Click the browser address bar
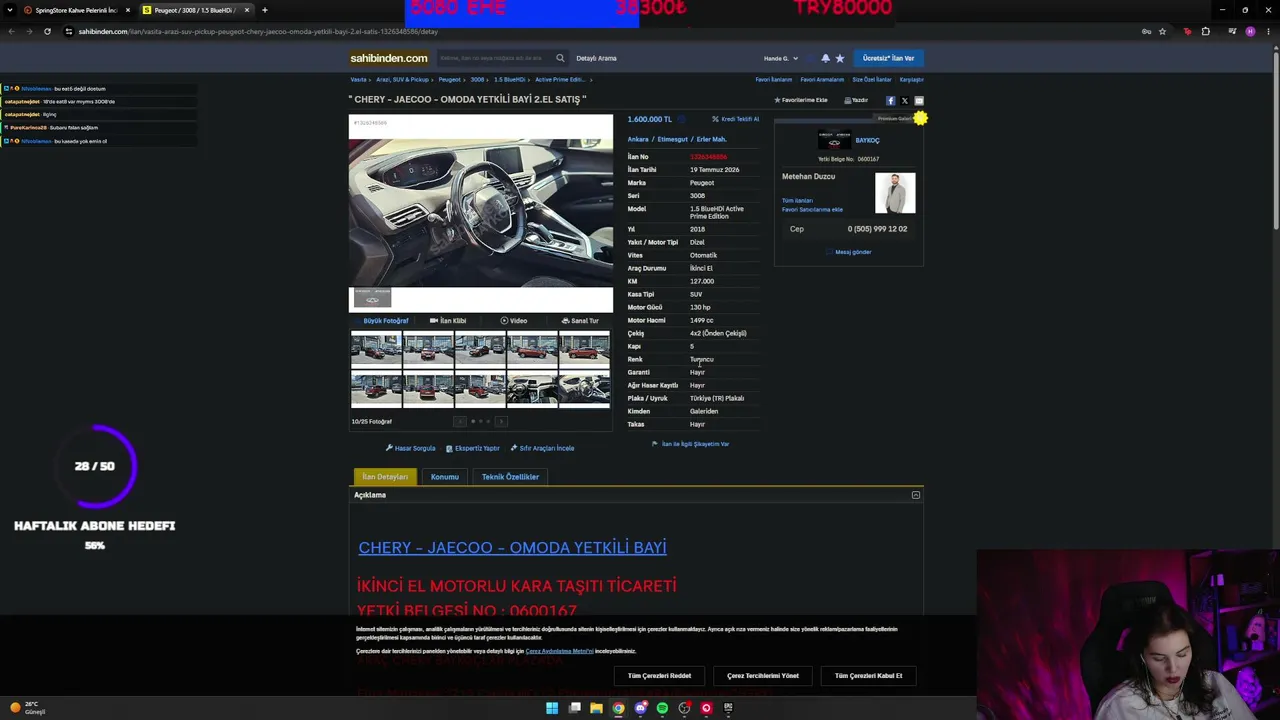Image resolution: width=1280 pixels, height=720 pixels. pos(600,31)
